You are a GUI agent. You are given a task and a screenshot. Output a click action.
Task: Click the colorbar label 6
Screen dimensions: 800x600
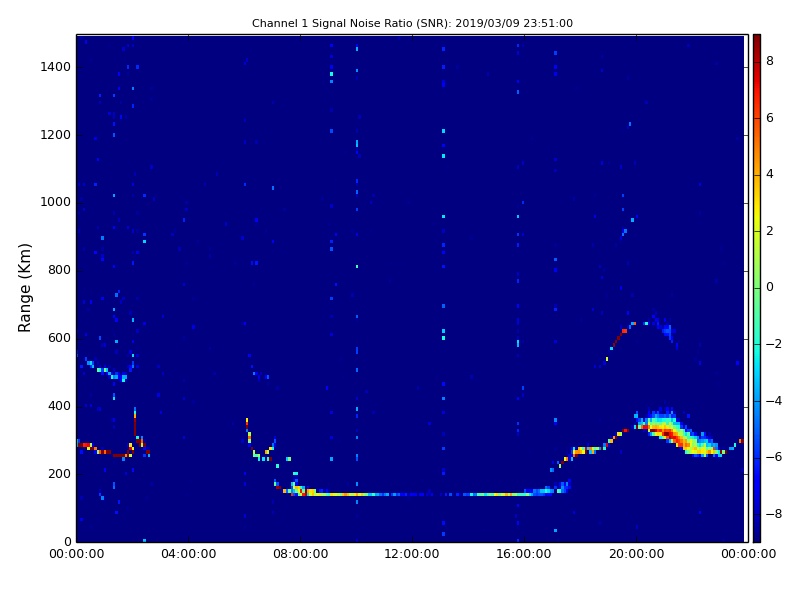click(x=770, y=118)
